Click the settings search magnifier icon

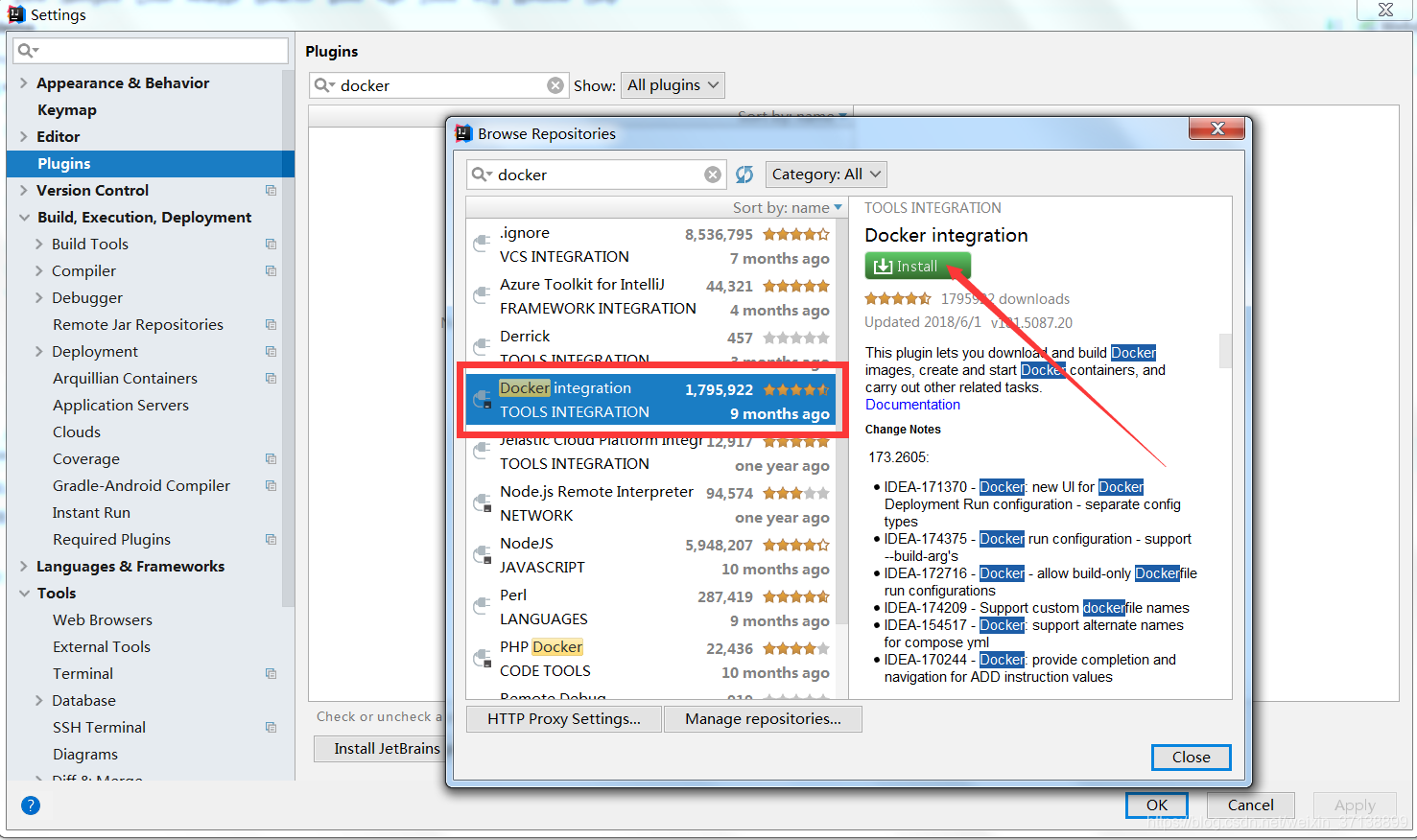point(28,50)
